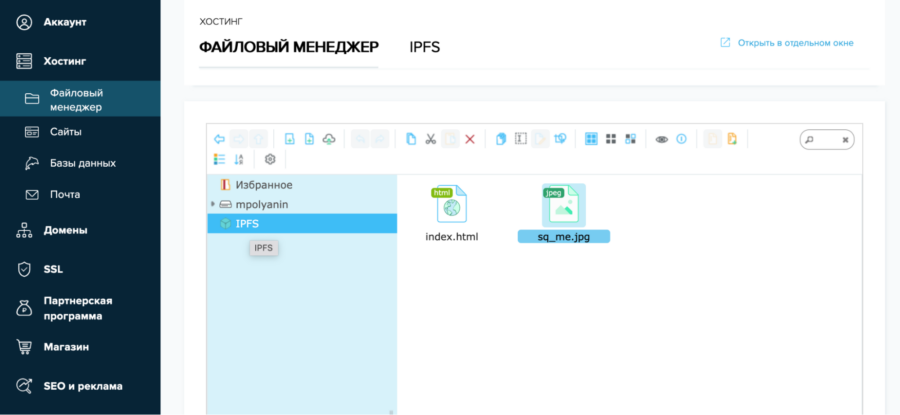Click the Открыть в отдельном окне link

[795, 43]
